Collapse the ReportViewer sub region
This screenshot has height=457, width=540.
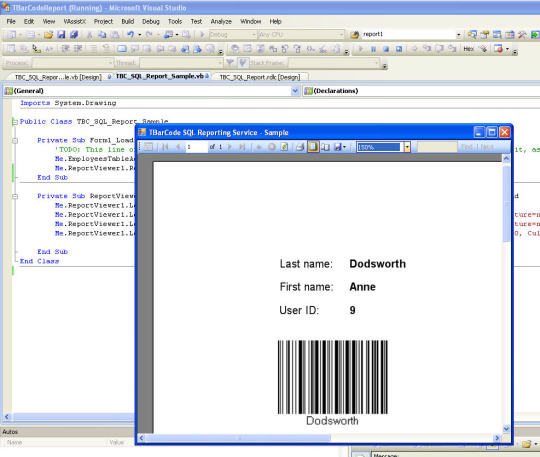pos(15,196)
